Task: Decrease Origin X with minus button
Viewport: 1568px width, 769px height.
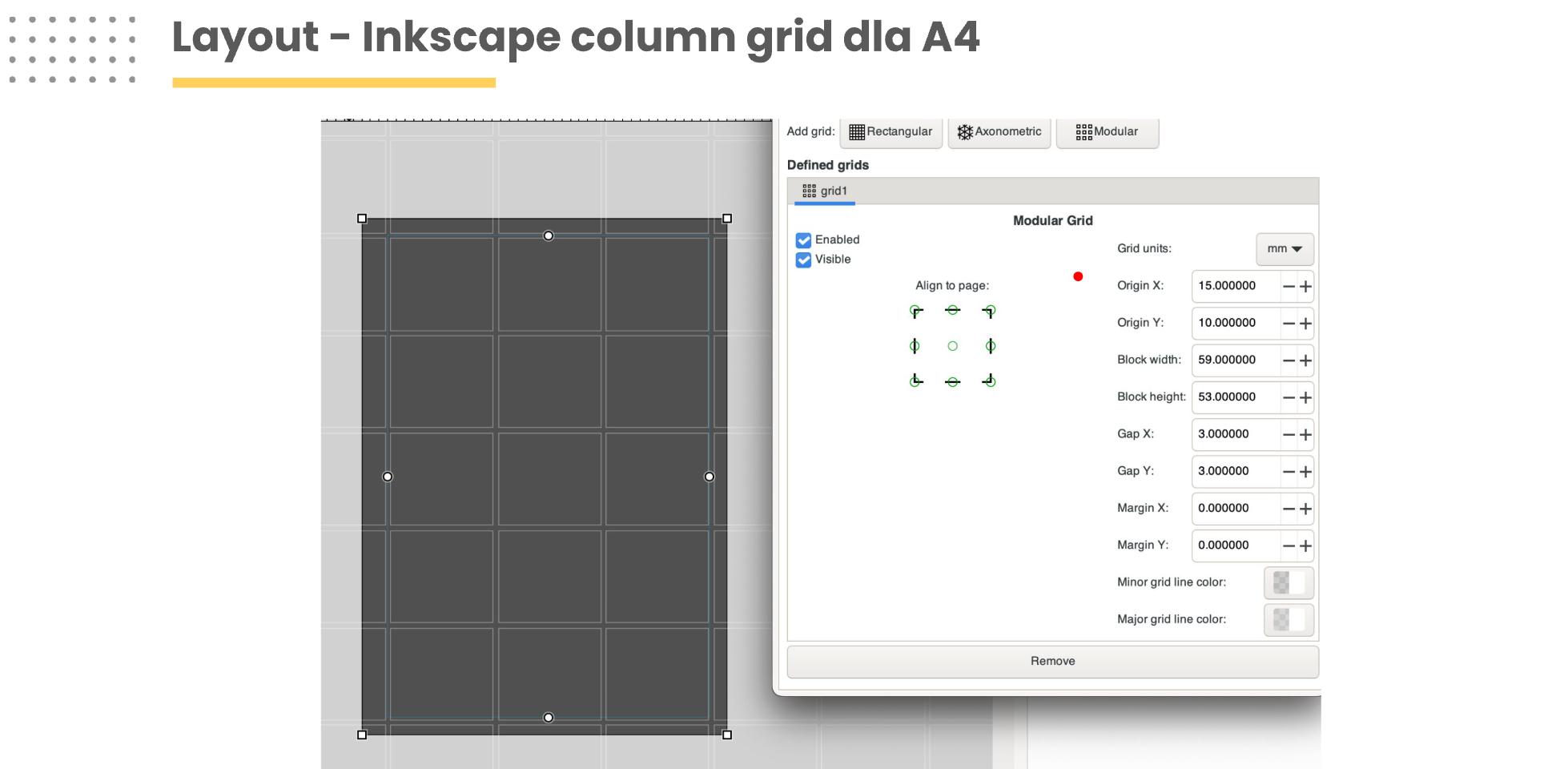Action: (1289, 287)
